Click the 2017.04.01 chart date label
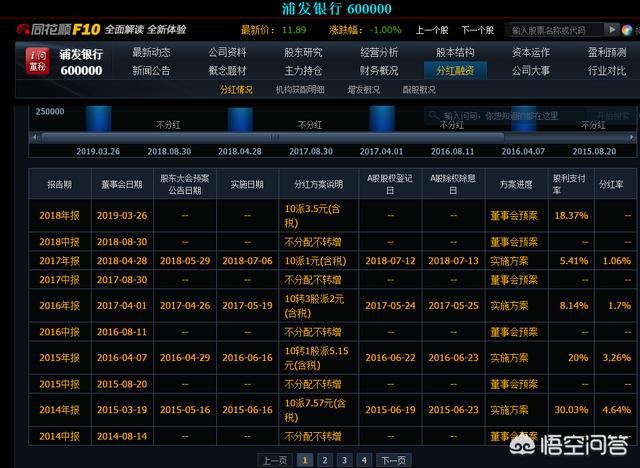This screenshot has height=468, width=640. pyautogui.click(x=381, y=151)
